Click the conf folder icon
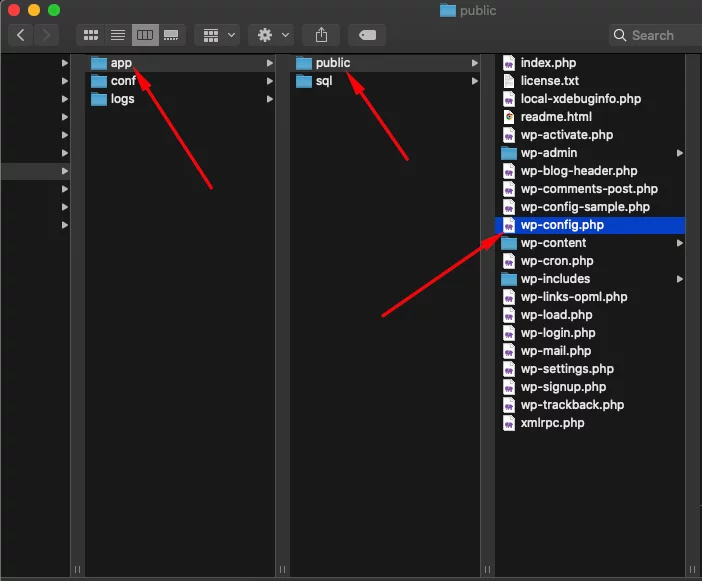 pyautogui.click(x=98, y=81)
